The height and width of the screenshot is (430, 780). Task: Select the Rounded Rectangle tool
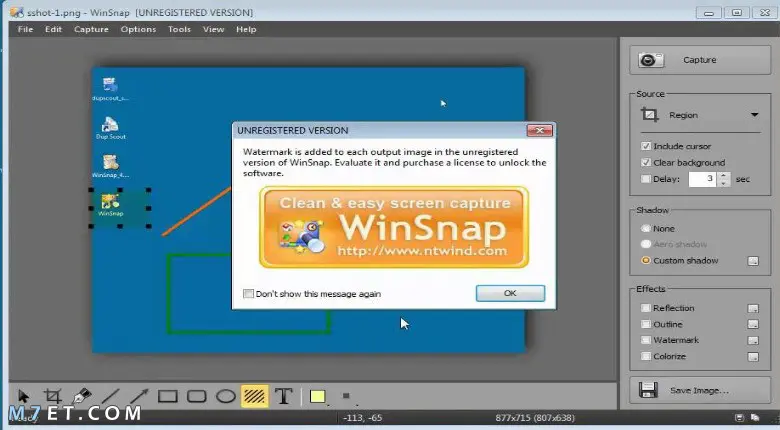196,397
